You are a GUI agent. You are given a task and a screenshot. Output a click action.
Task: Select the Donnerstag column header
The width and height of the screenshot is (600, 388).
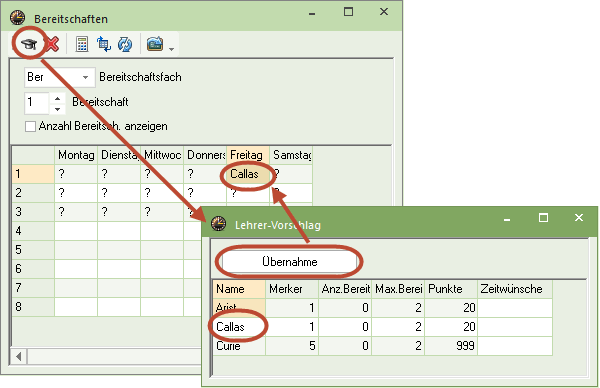[205, 155]
